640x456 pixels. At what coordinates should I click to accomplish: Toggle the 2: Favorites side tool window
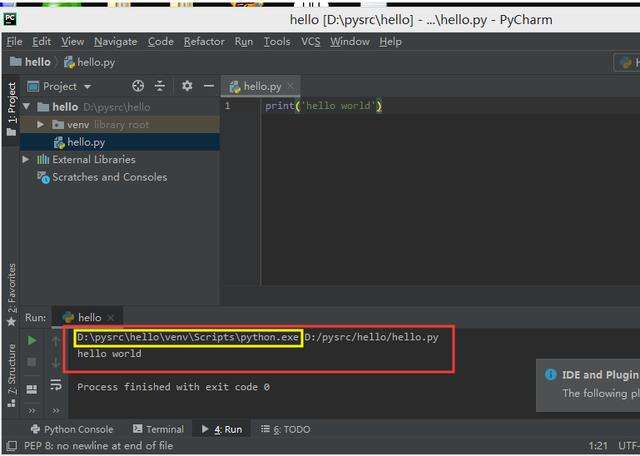11,295
